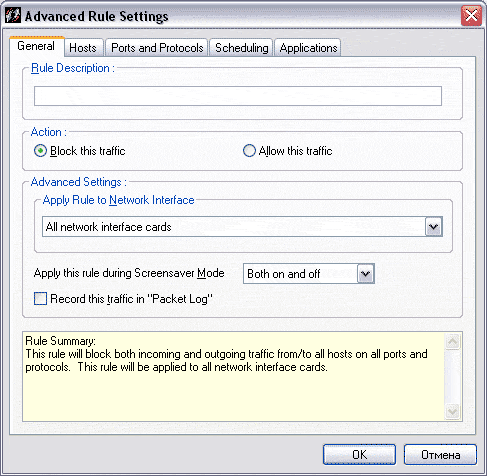Expand the Screensaver Mode dropdown arrow
This screenshot has width=487, height=476.
366,274
